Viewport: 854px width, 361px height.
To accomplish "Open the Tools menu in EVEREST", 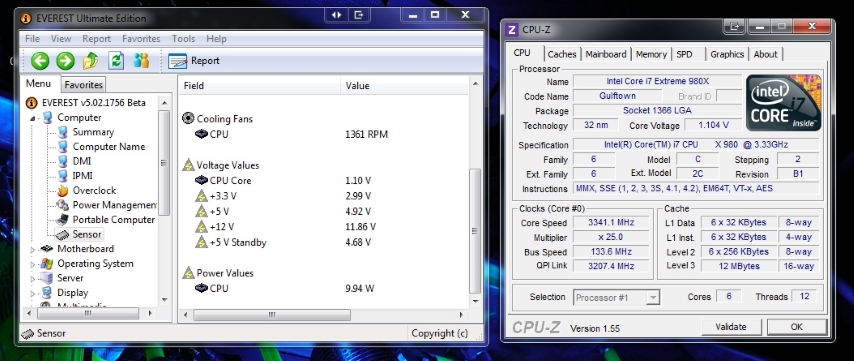I will coord(183,39).
